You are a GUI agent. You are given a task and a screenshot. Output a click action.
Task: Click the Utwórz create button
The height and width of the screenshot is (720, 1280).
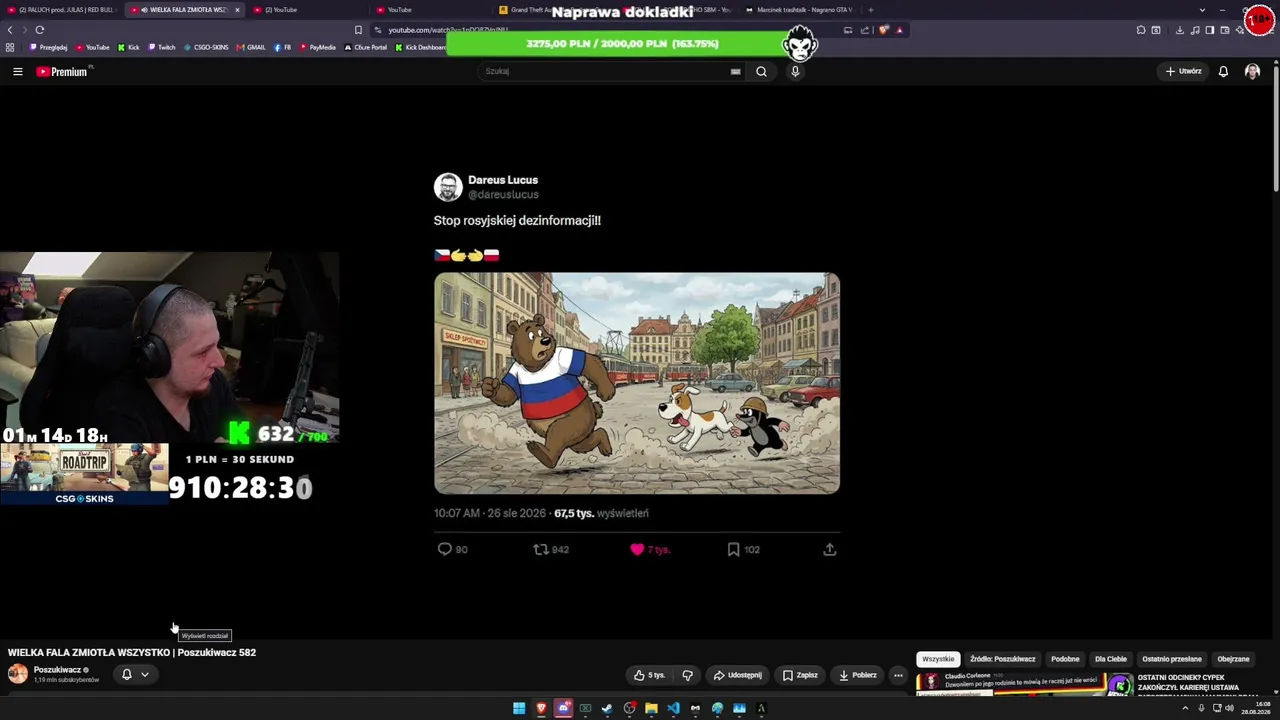1183,72
